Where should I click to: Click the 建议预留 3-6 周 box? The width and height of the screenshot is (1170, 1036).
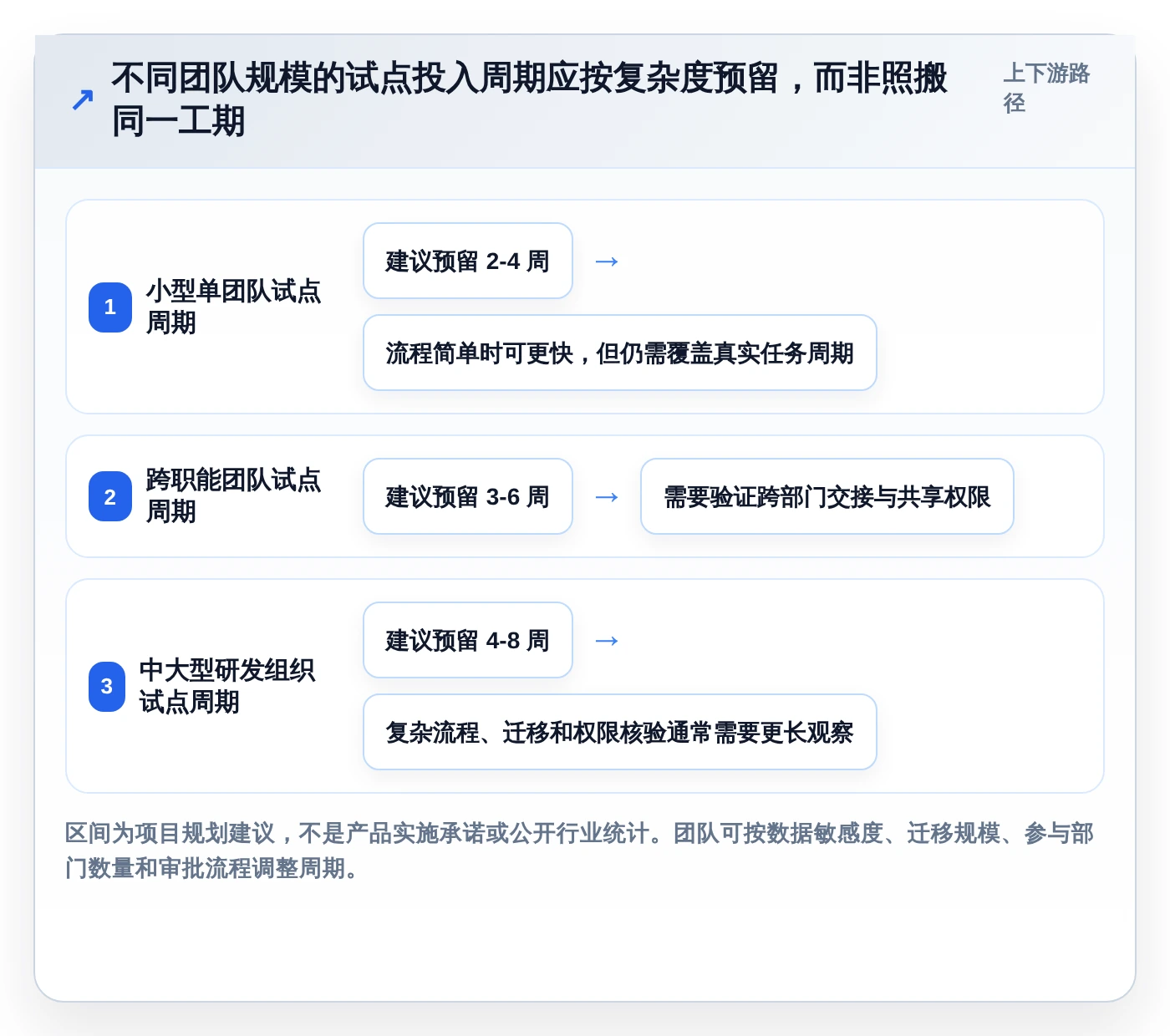point(468,496)
